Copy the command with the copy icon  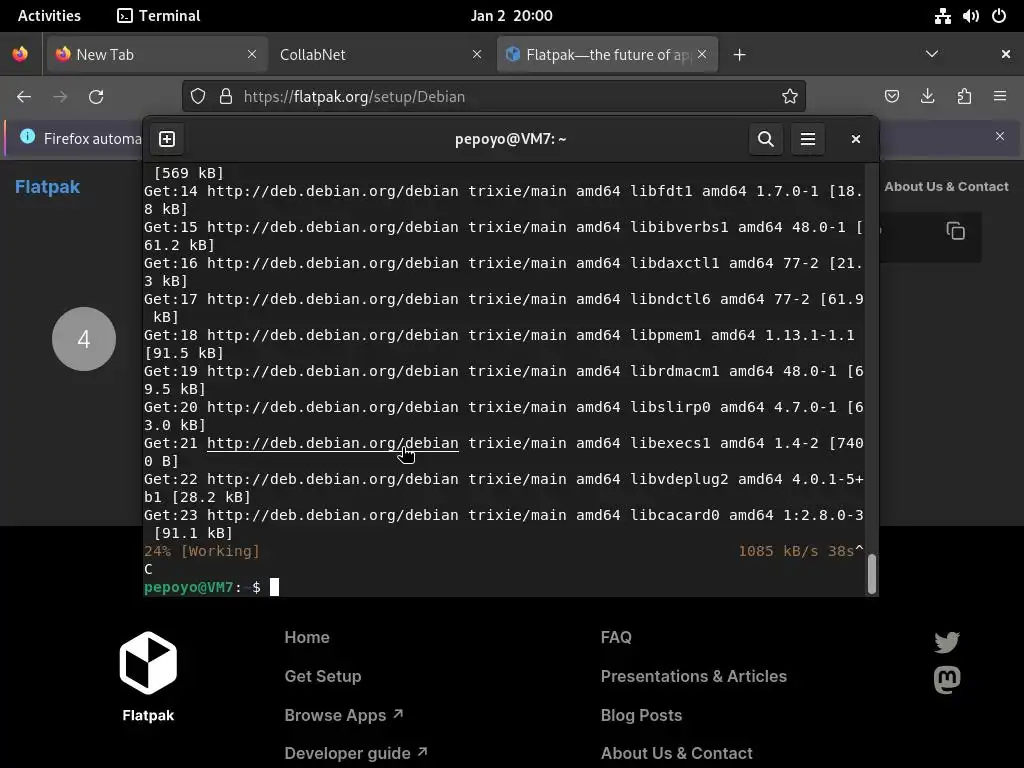click(955, 231)
